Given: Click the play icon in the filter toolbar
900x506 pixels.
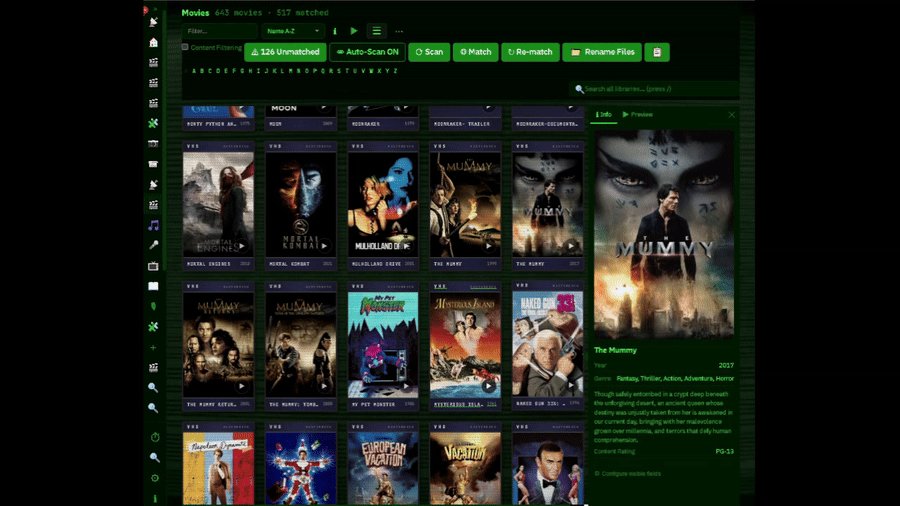Looking at the screenshot, I should point(354,31).
